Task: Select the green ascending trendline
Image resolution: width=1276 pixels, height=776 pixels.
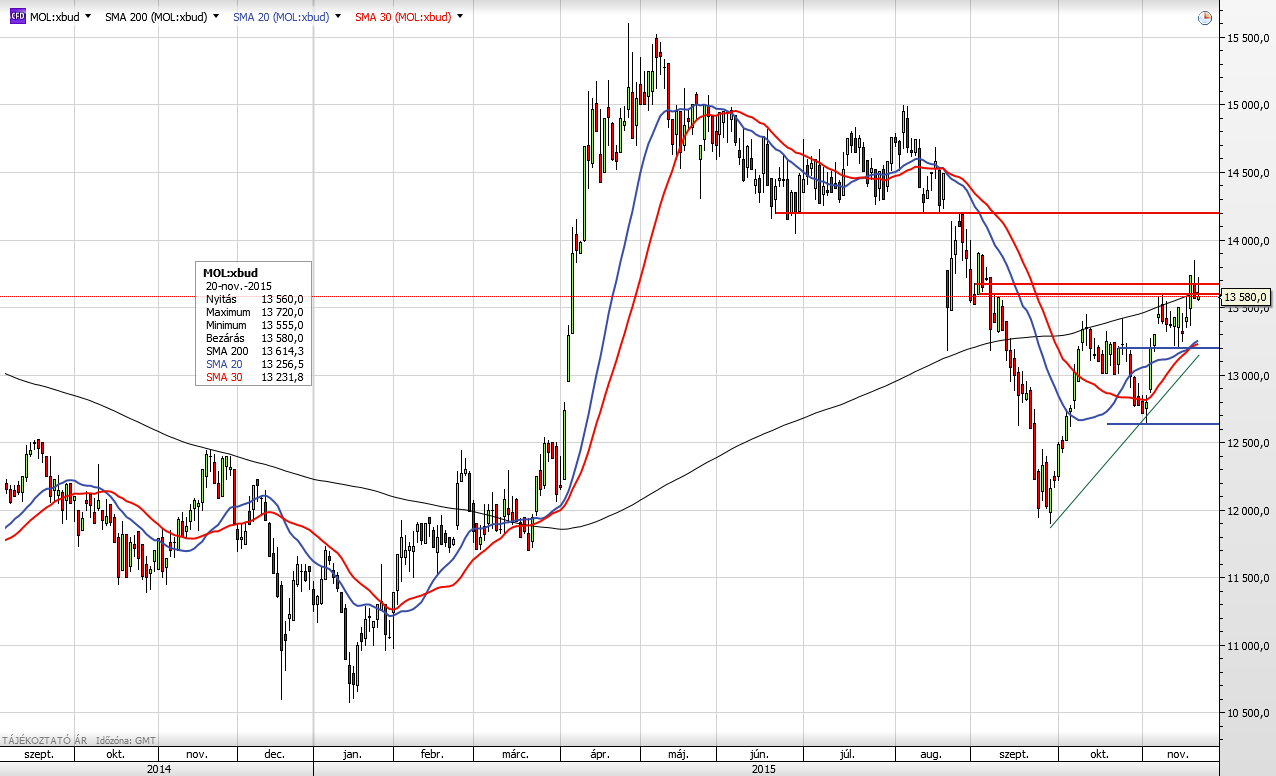Action: (x=1124, y=440)
